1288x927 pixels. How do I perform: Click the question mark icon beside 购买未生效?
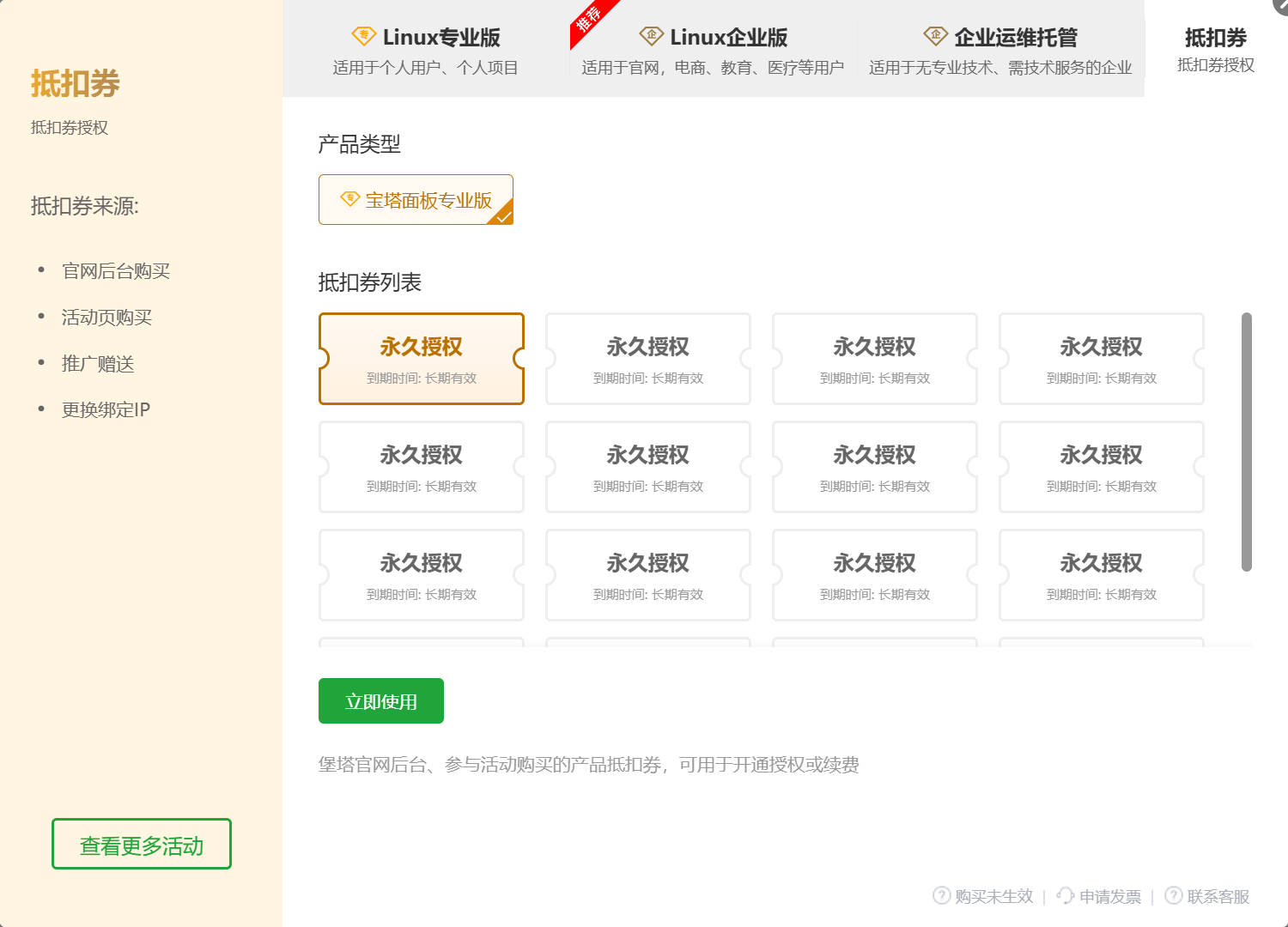click(940, 895)
